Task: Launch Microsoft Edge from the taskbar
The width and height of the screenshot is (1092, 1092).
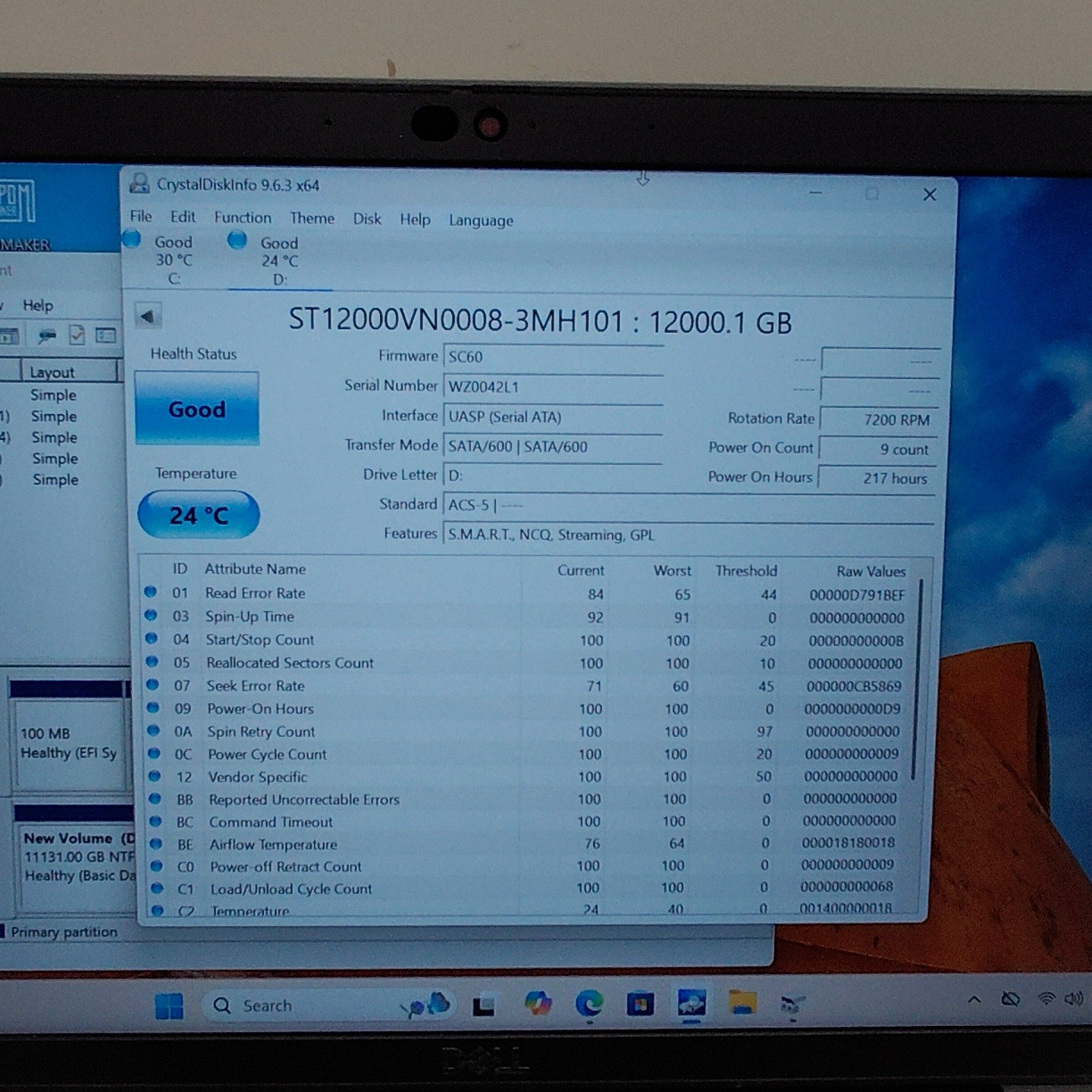Action: [x=588, y=1003]
